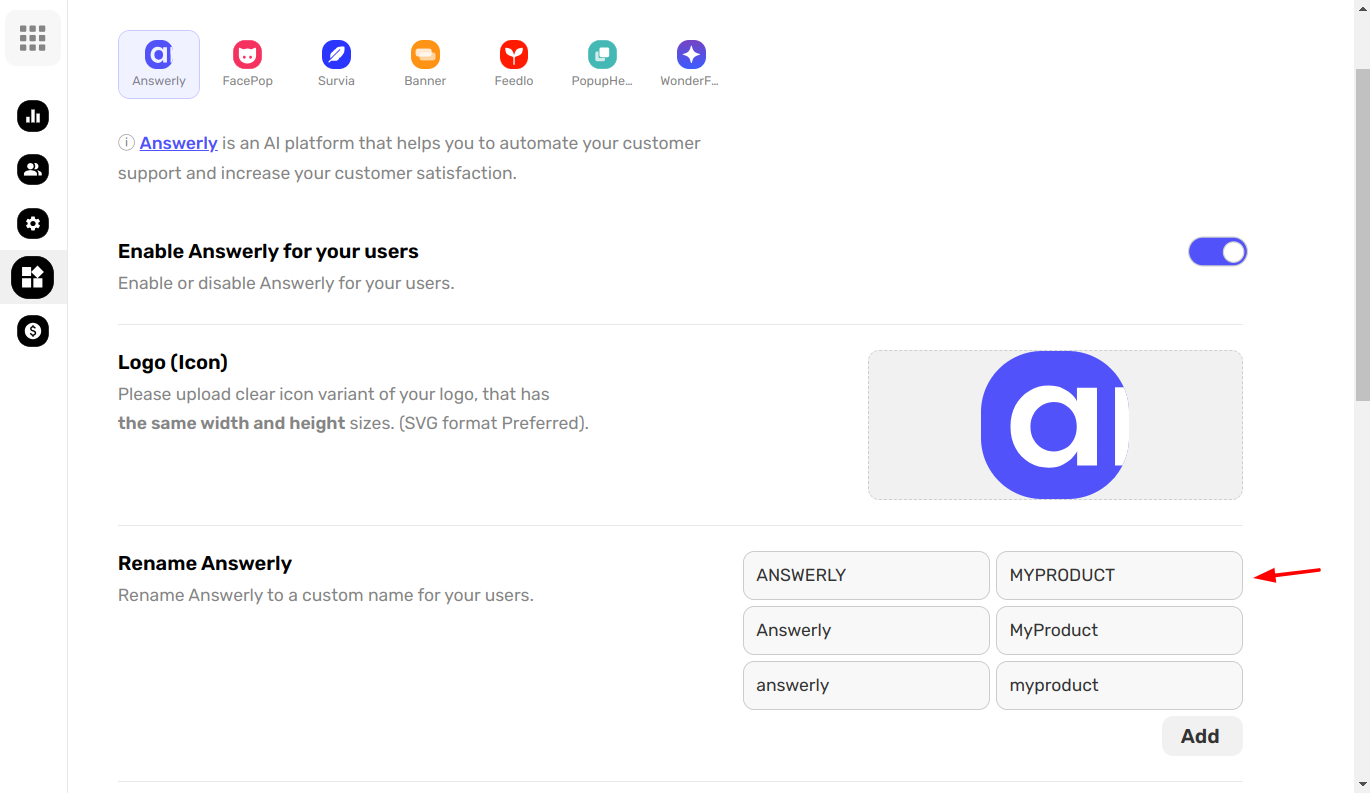The width and height of the screenshot is (1370, 793).
Task: Edit the lowercase myproduct replacement field
Action: [1119, 685]
